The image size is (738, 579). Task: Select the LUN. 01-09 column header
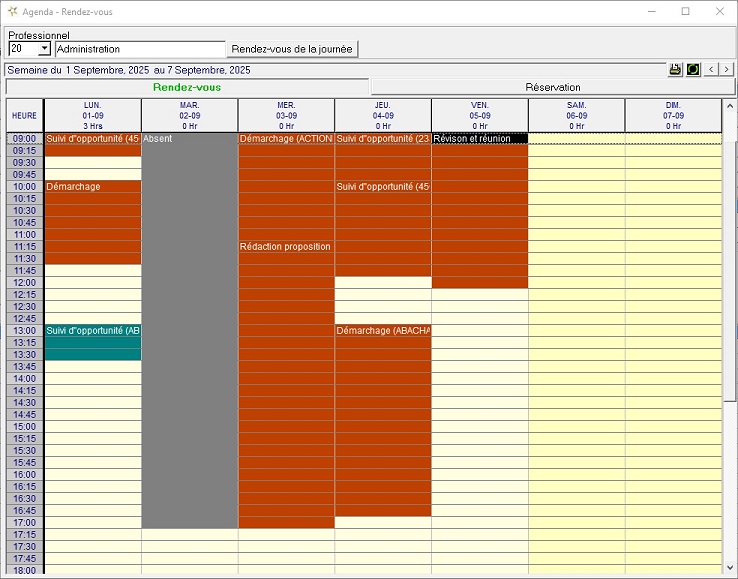(92, 115)
